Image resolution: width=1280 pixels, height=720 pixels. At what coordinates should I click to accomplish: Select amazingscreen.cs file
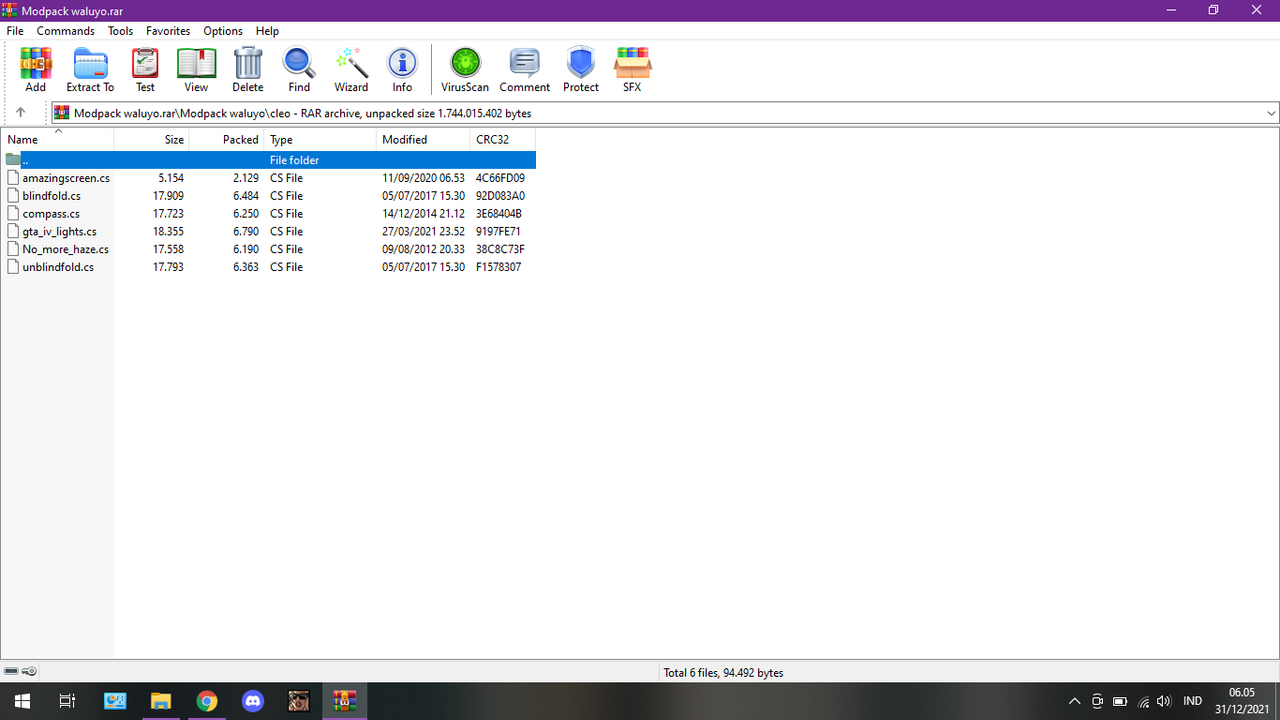pyautogui.click(x=66, y=178)
